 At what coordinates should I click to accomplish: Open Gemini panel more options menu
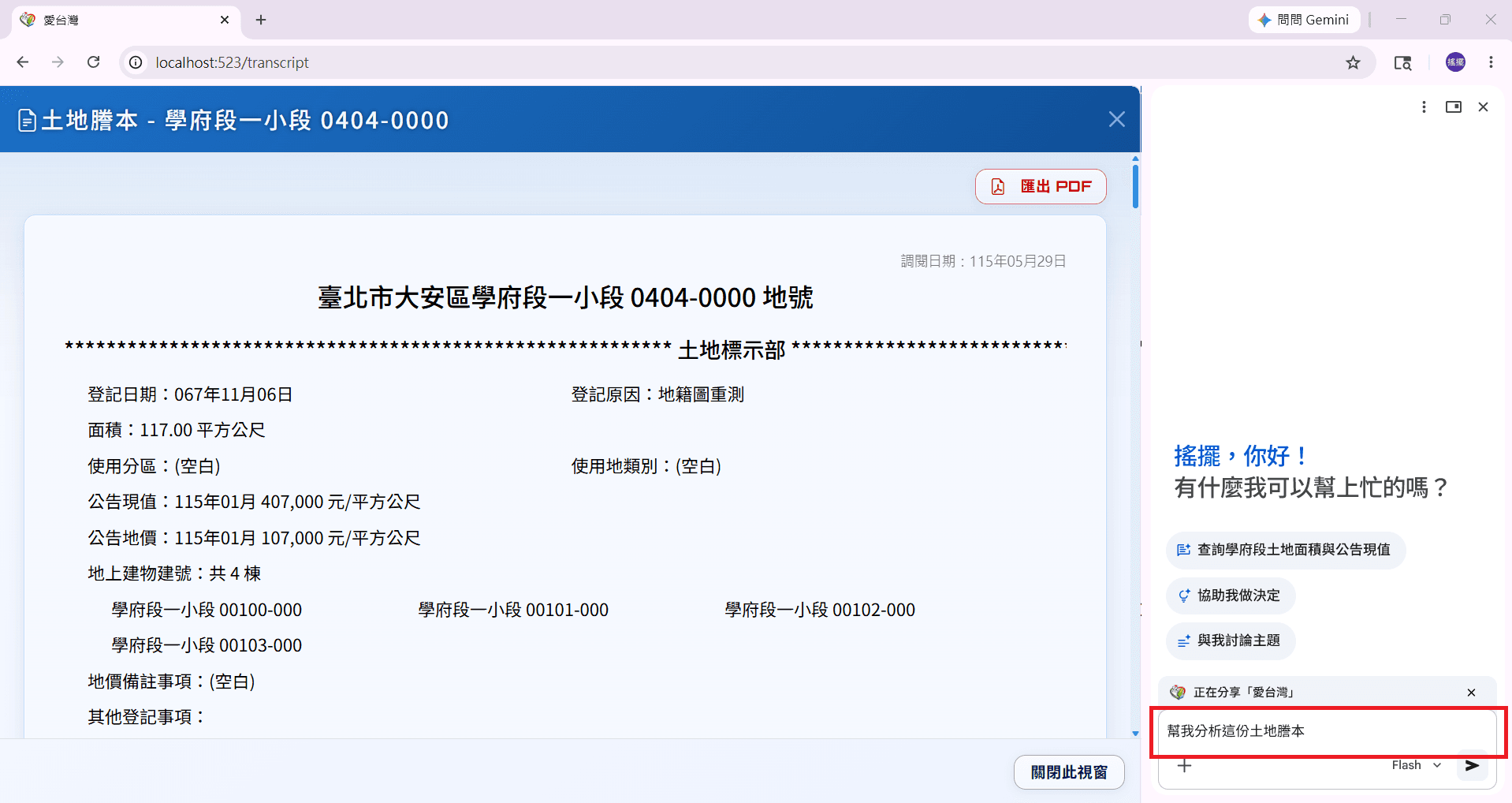pyautogui.click(x=1423, y=106)
